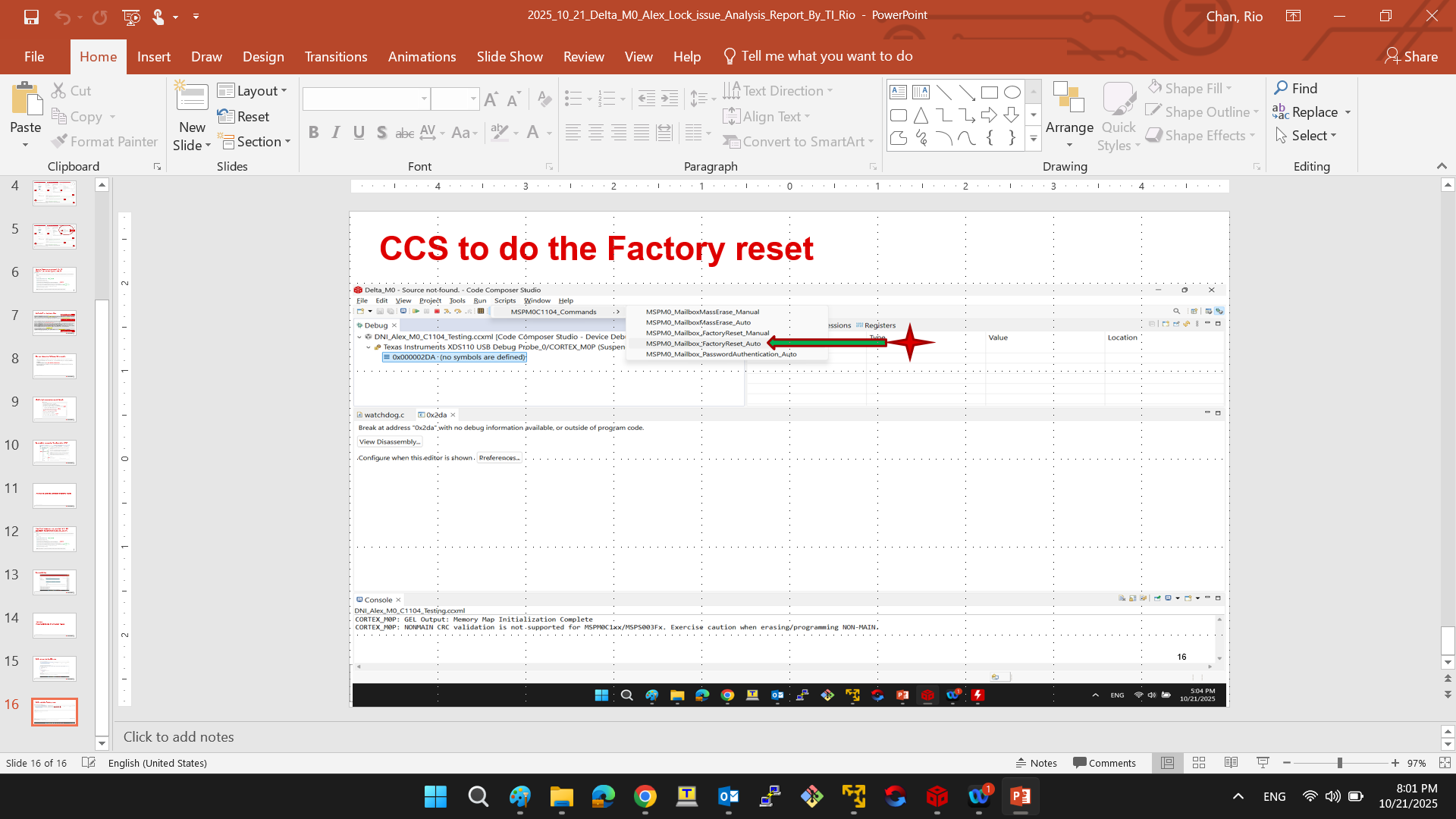Viewport: 1456px width, 819px height.
Task: Click the Share button
Action: 1411,57
